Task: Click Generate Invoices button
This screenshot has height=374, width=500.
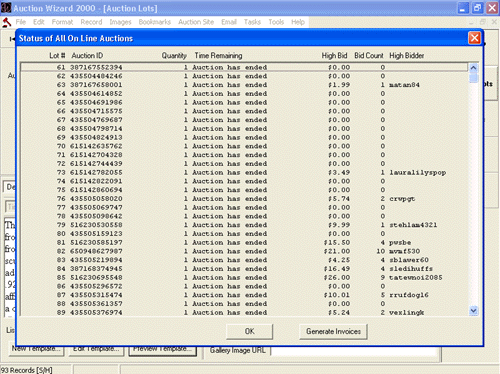Action: [x=333, y=331]
